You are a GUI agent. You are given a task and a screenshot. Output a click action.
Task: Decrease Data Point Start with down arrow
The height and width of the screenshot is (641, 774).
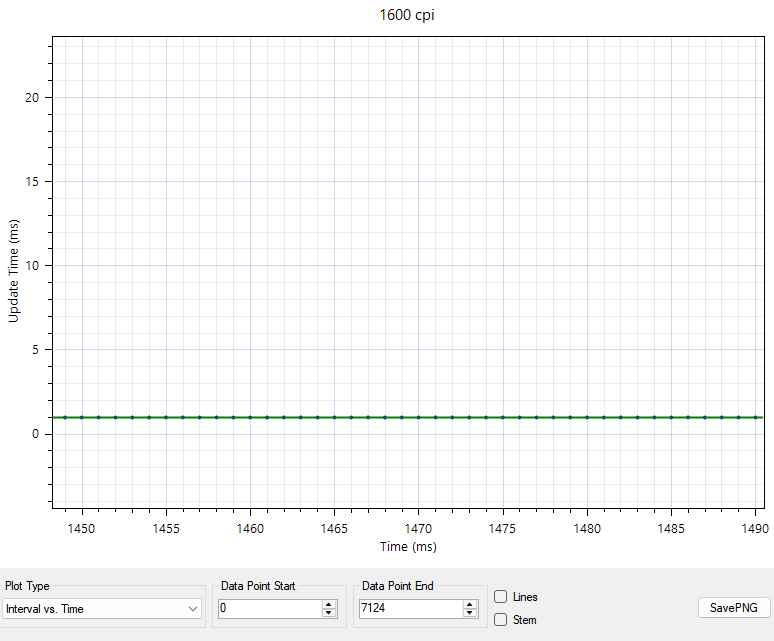coord(329,613)
